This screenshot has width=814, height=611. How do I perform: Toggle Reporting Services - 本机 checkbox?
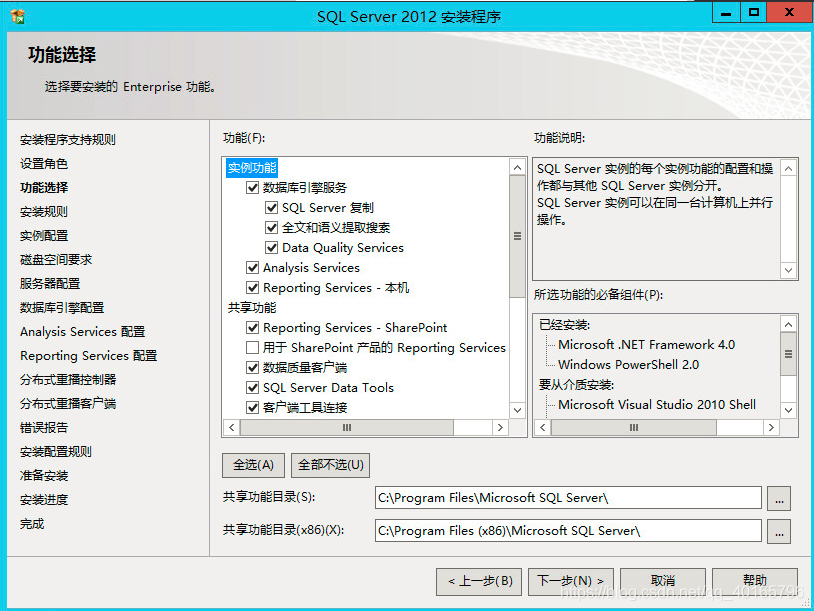tap(252, 288)
